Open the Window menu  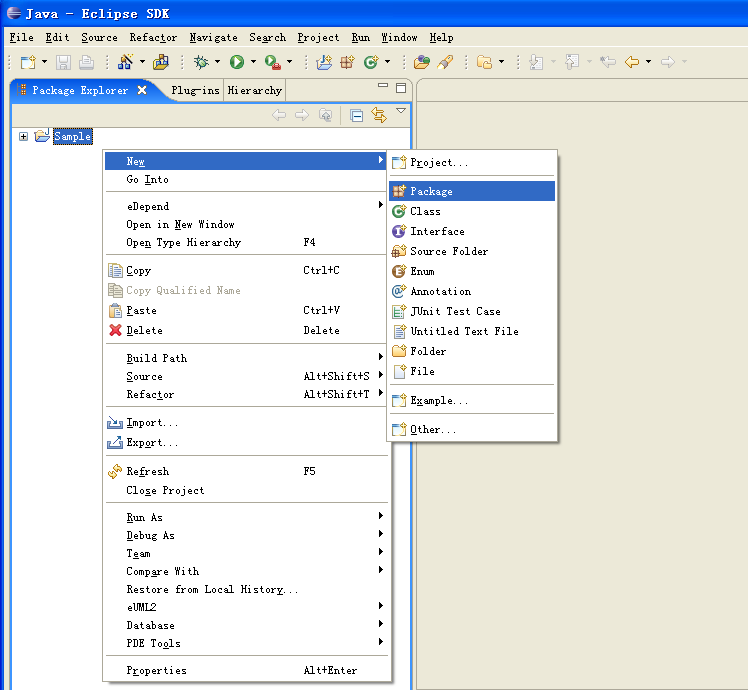click(x=399, y=37)
